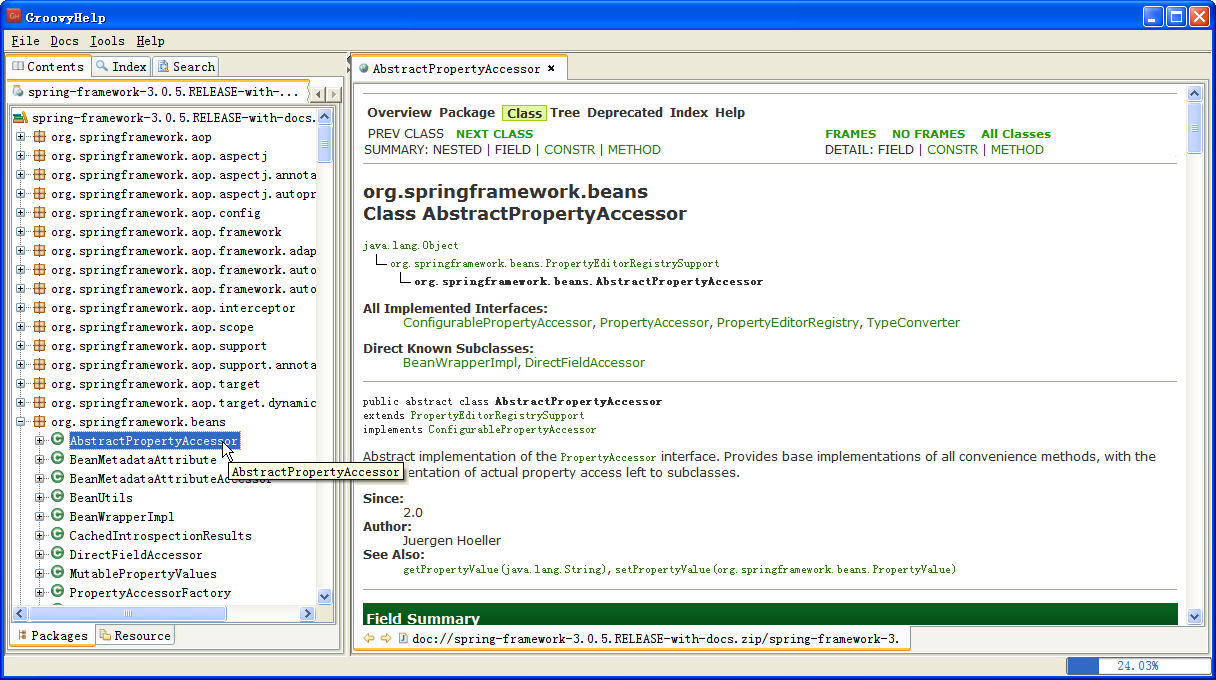Click the package icon for org.springframework.aop.scope
Viewport: 1216px width, 680px height.
point(40,327)
